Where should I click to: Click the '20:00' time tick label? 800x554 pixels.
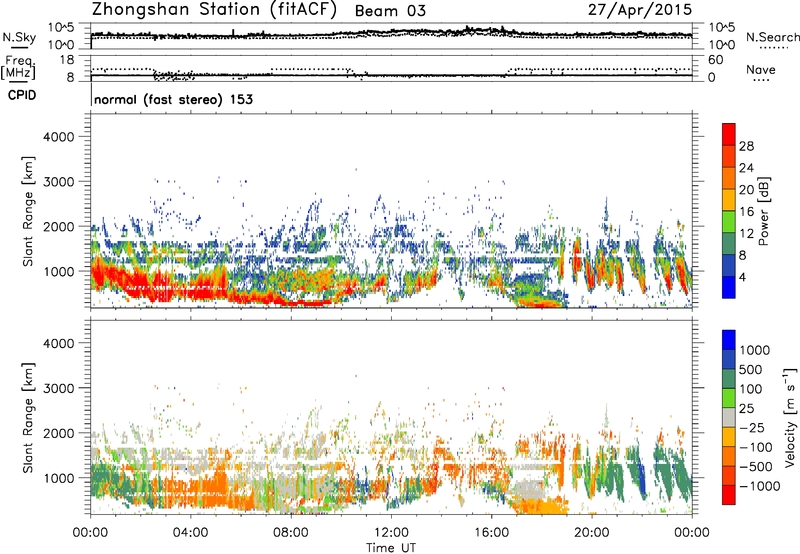tap(592, 533)
